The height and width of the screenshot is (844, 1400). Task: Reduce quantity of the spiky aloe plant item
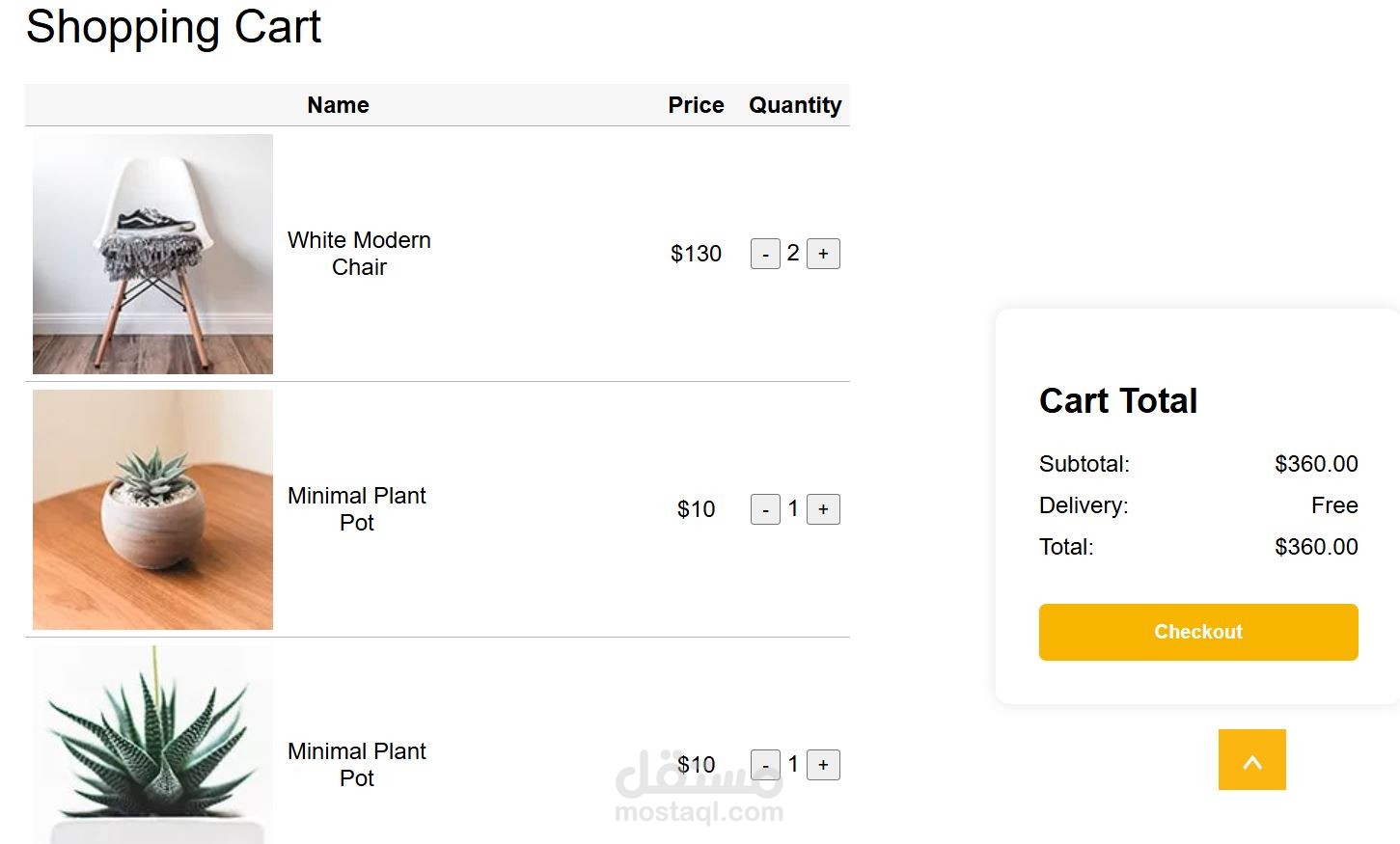765,766
